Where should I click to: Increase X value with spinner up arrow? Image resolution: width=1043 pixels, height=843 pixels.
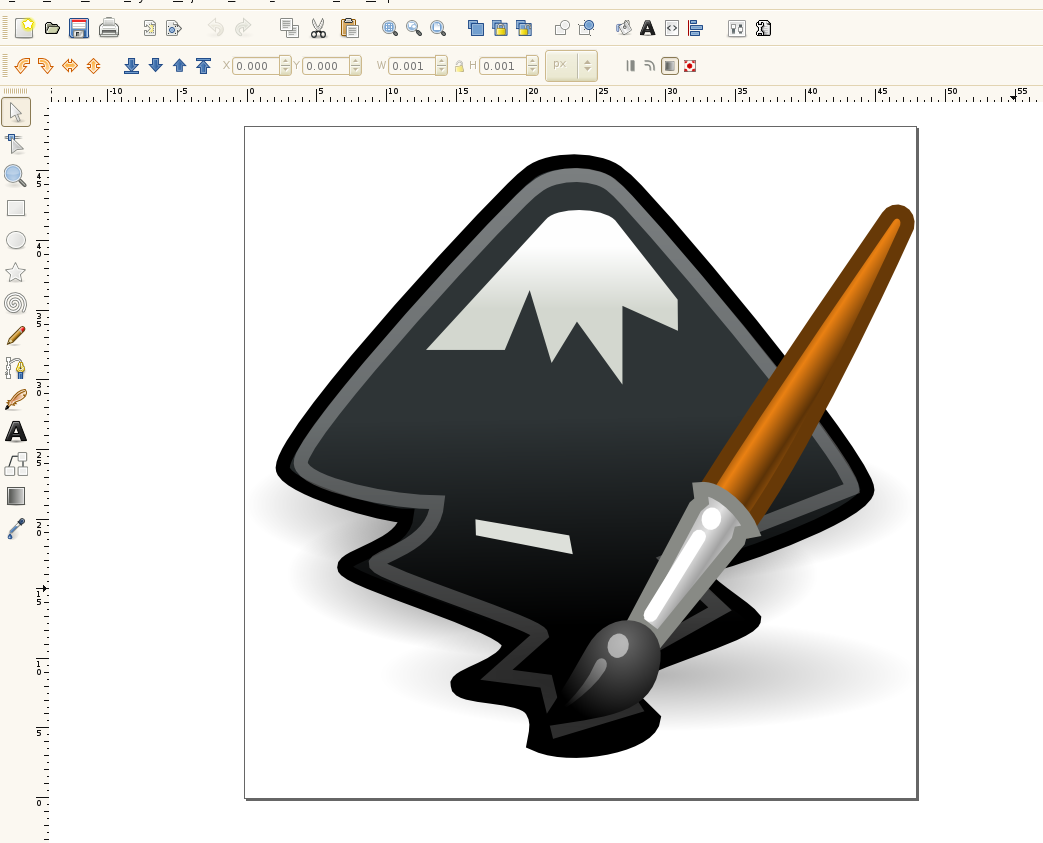coord(285,61)
